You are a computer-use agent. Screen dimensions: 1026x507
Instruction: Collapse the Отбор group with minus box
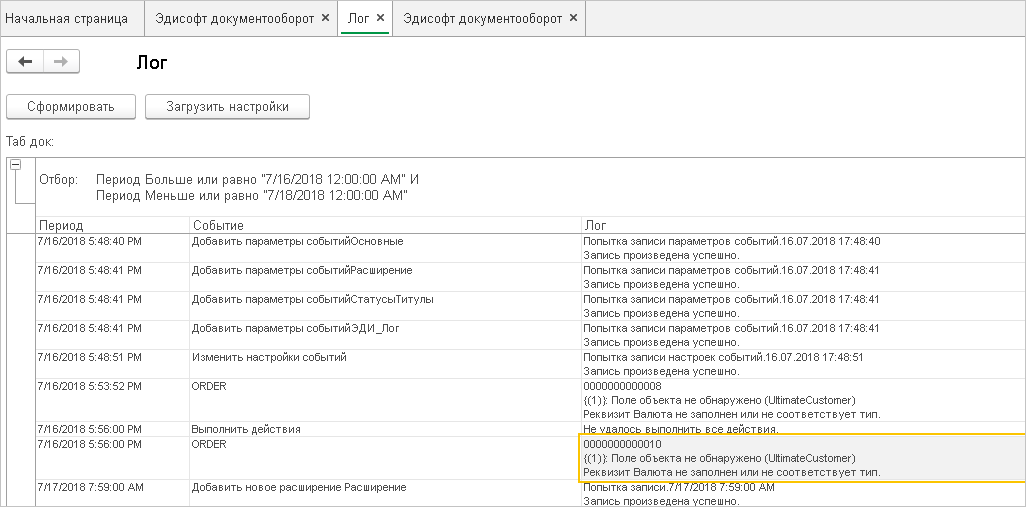(15, 166)
